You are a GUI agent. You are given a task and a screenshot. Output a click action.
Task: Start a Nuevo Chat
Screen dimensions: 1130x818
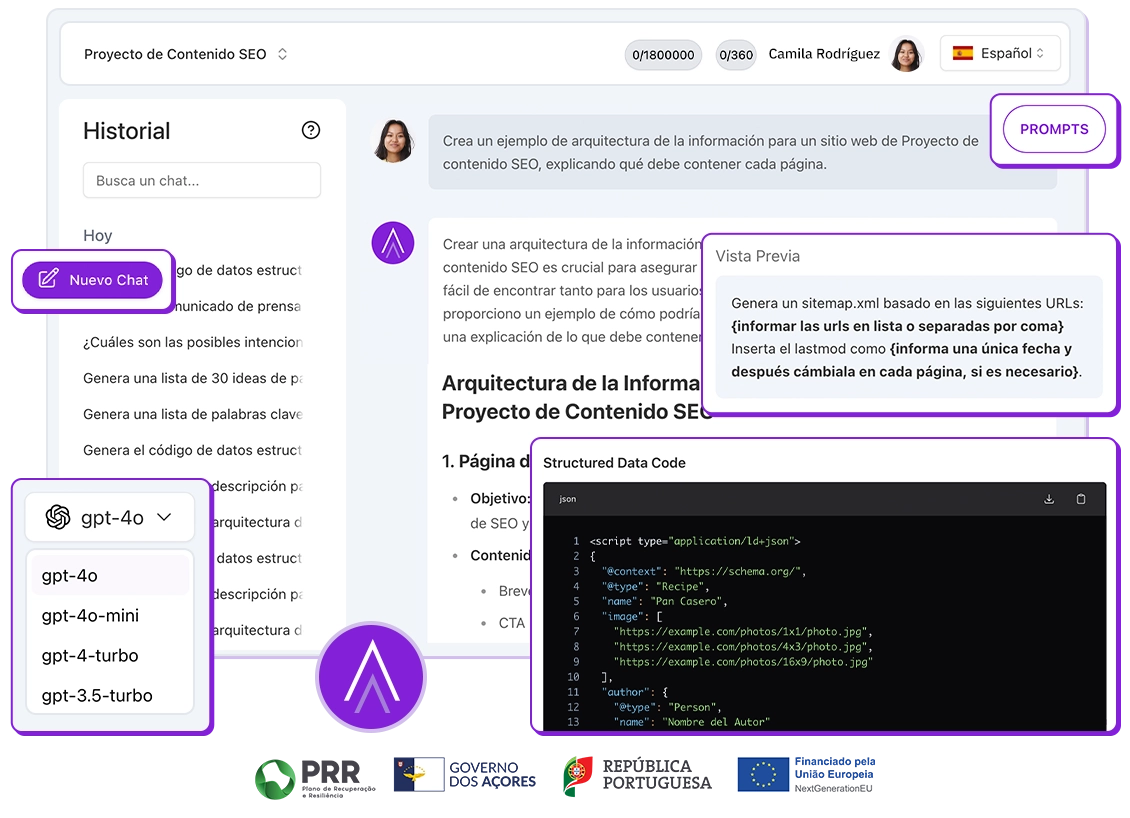click(92, 280)
